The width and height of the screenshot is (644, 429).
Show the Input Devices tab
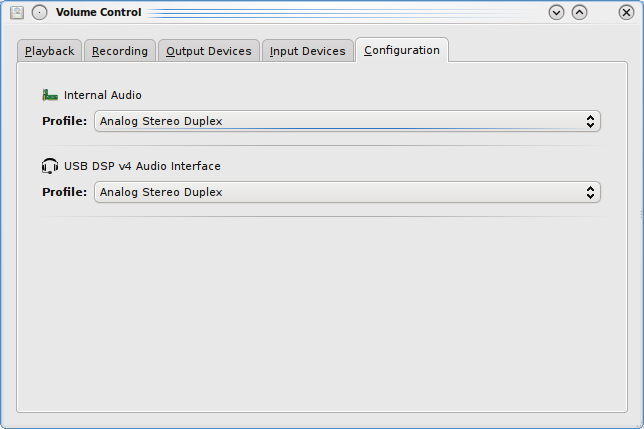click(x=308, y=51)
